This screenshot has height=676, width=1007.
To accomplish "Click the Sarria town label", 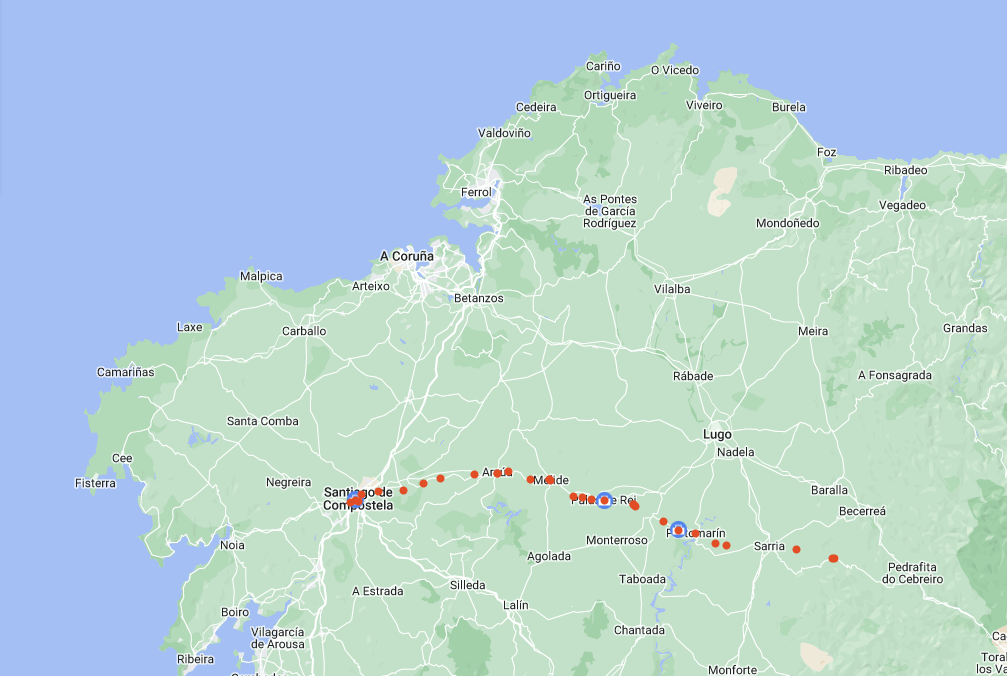I will coord(769,546).
